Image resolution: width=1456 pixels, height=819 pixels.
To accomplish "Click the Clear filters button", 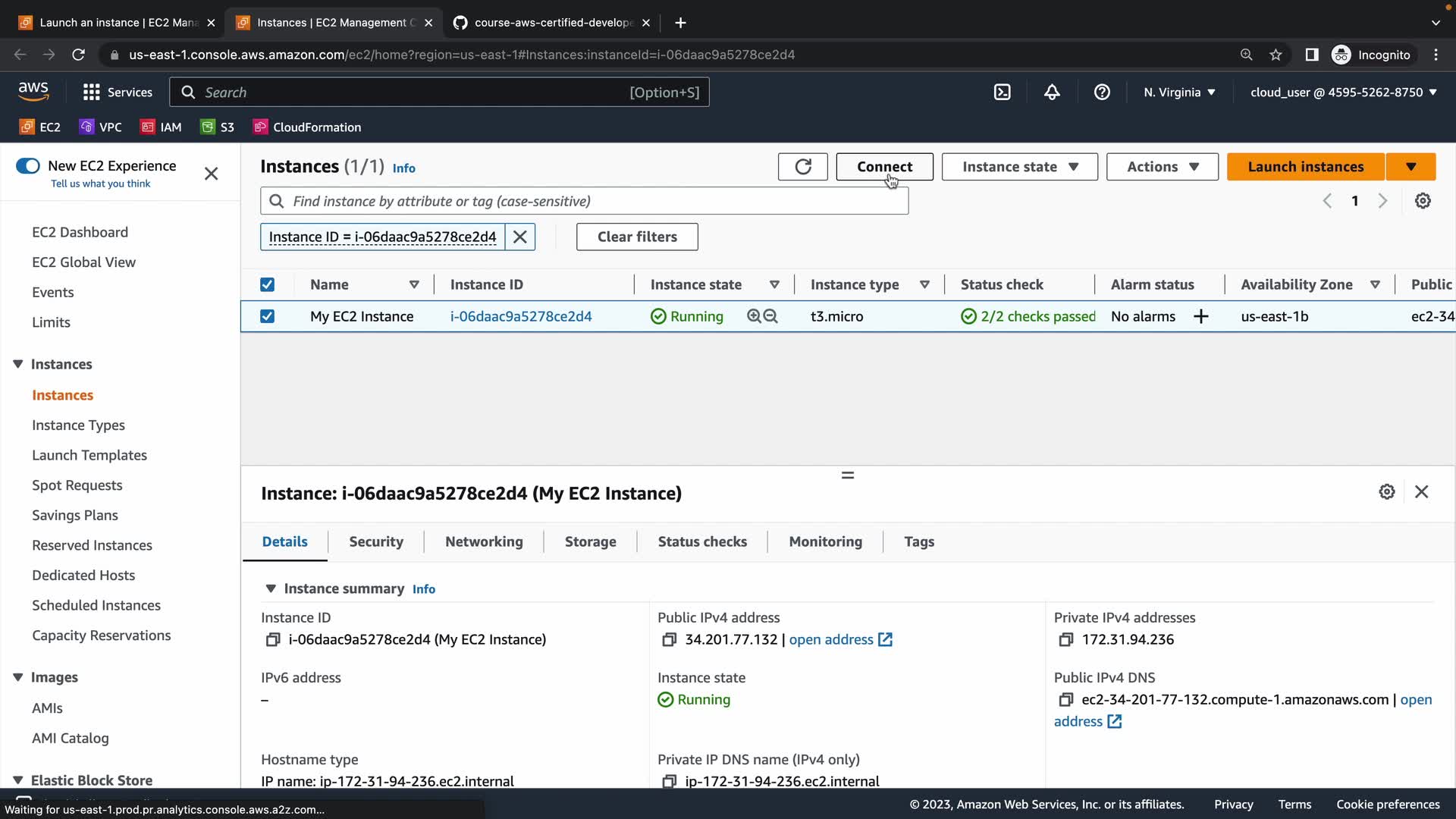I will coord(637,237).
